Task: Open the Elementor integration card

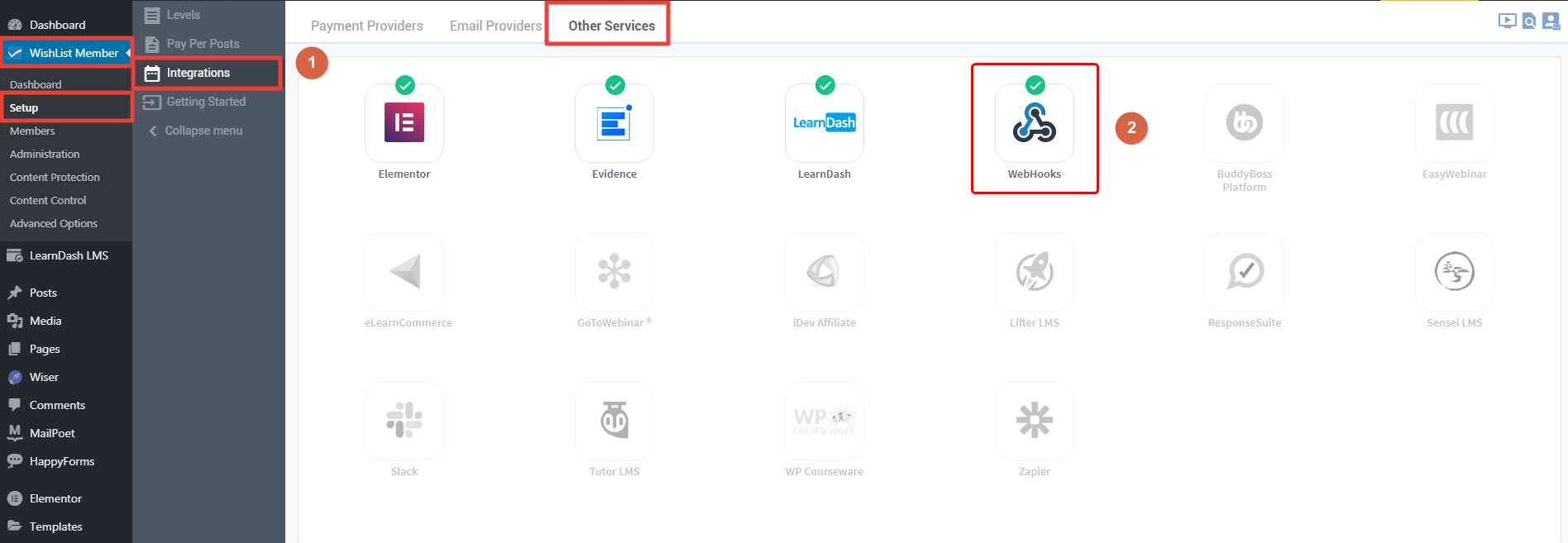Action: (x=404, y=123)
